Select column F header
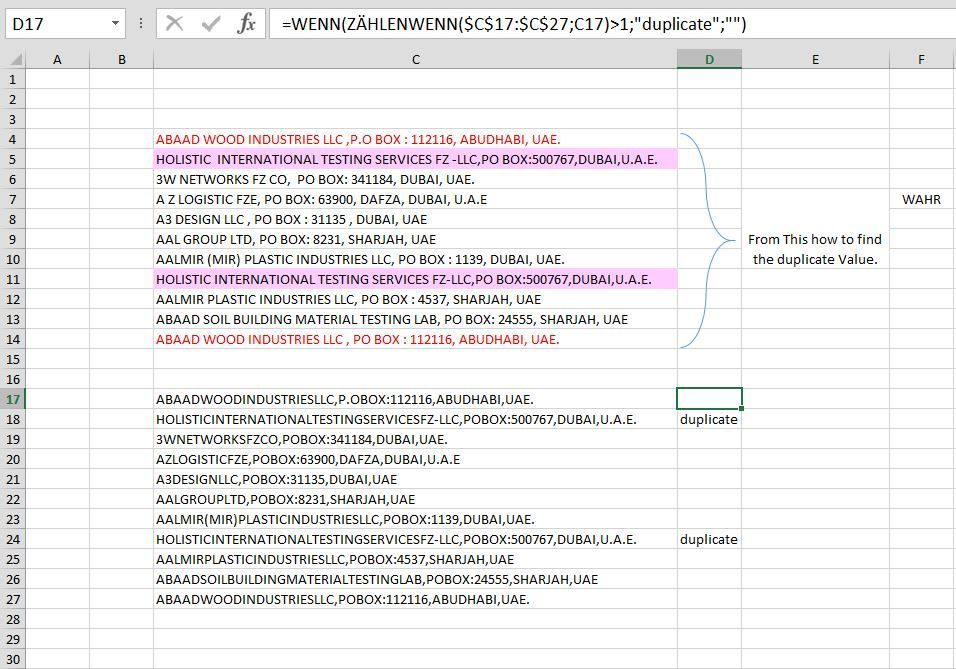The height and width of the screenshot is (669, 956). click(x=920, y=59)
